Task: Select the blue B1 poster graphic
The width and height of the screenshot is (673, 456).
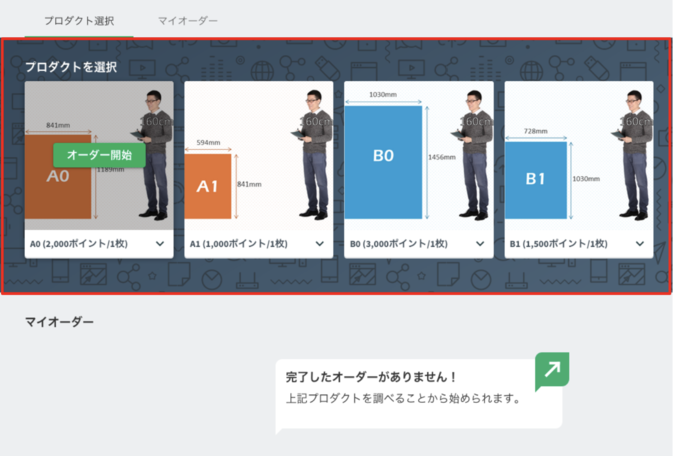Action: 535,179
